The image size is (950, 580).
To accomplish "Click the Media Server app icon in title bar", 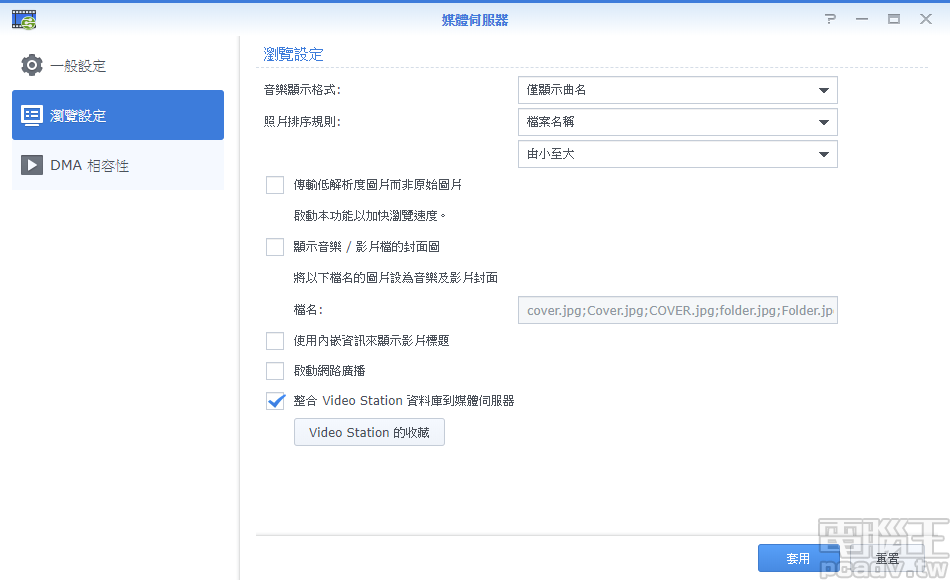I will click(23, 17).
